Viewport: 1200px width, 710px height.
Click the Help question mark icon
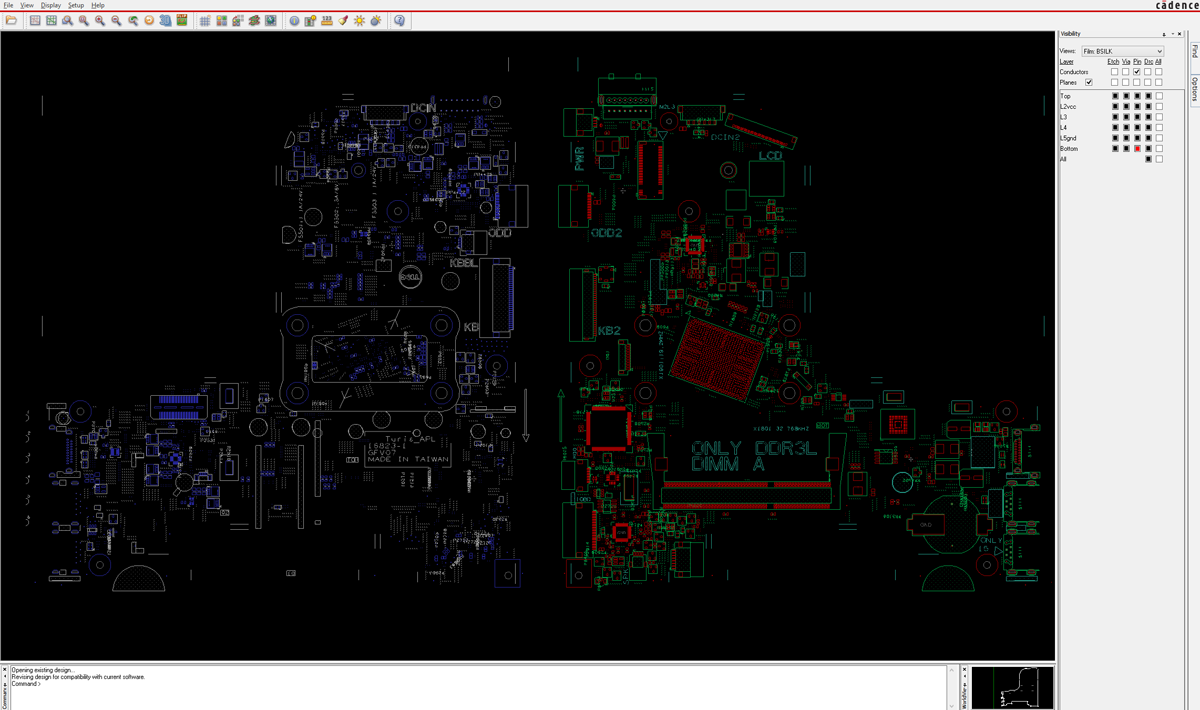pyautogui.click(x=399, y=20)
